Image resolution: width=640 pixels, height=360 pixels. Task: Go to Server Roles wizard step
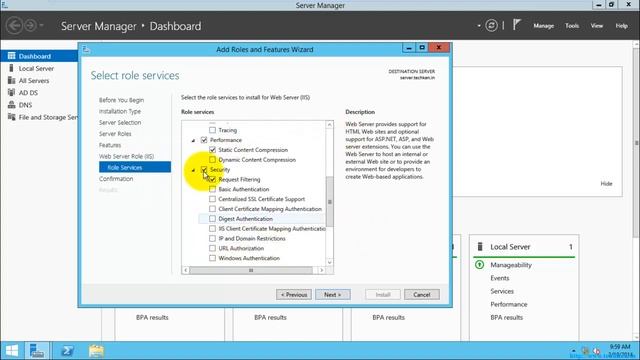coord(115,134)
